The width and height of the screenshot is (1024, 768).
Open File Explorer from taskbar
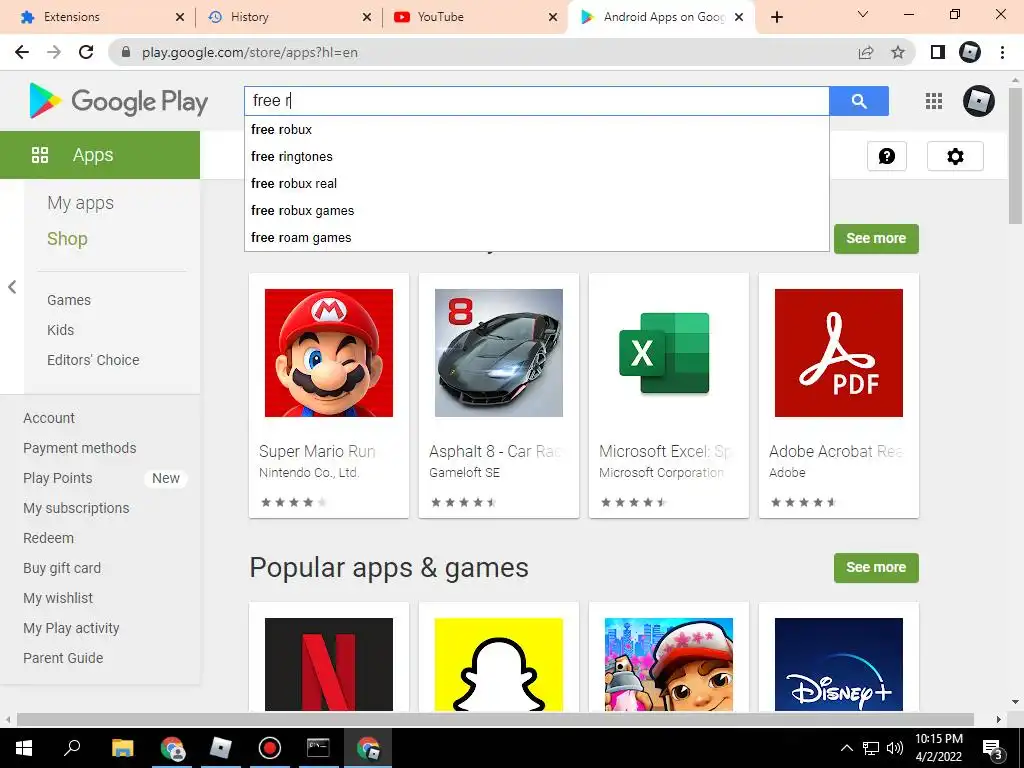[122, 748]
